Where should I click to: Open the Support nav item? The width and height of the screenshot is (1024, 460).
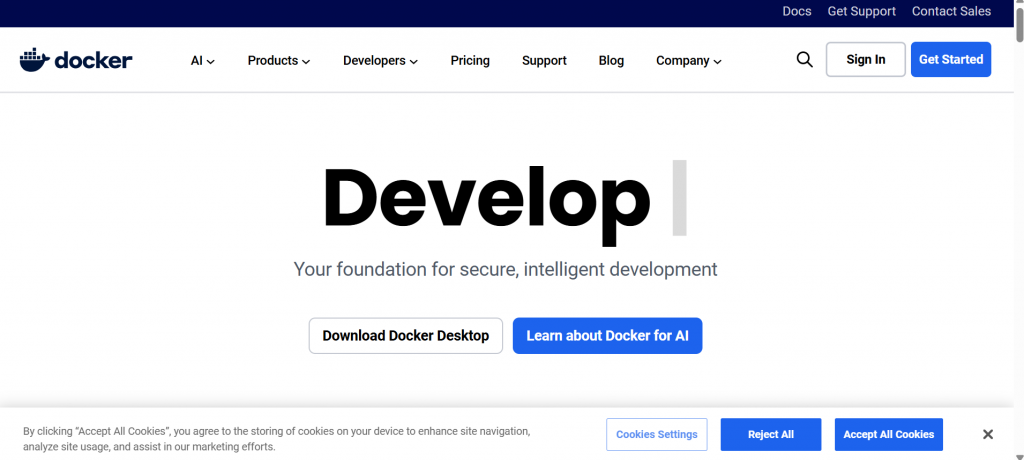(x=544, y=61)
